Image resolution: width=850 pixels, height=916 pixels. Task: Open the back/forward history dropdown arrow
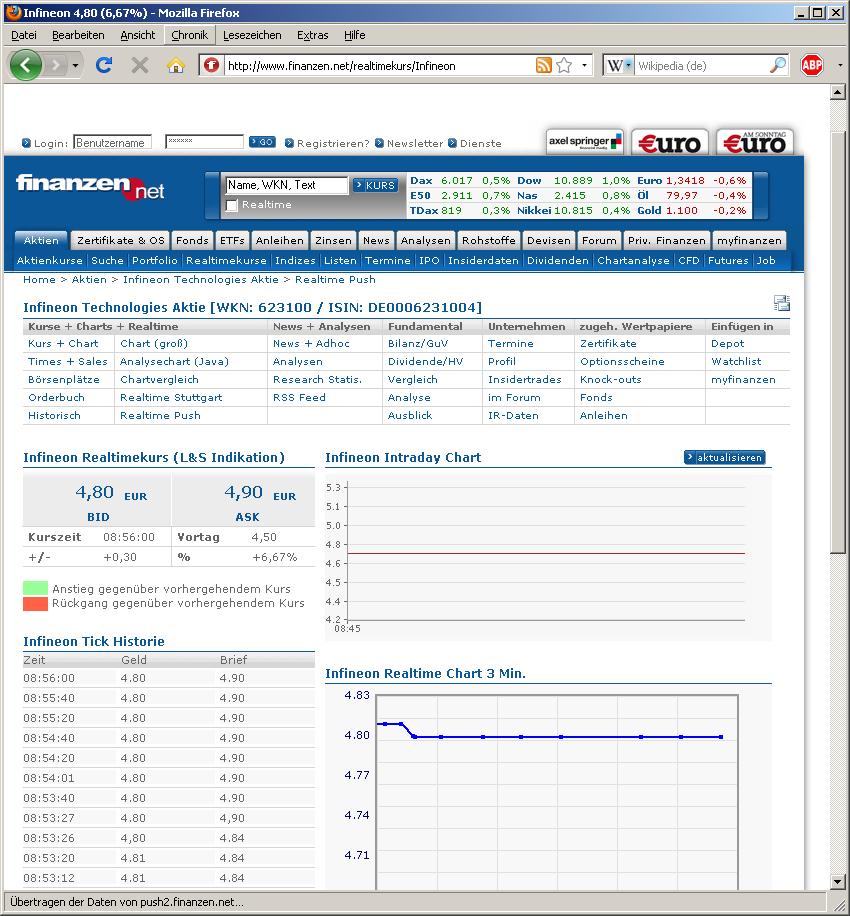(x=75, y=65)
